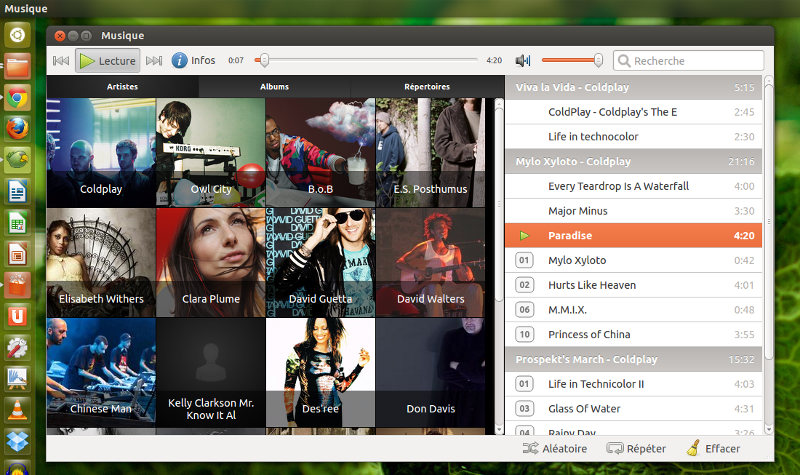Click the 10 badge of Princess of China
This screenshot has height=475, width=800.
(x=524, y=334)
